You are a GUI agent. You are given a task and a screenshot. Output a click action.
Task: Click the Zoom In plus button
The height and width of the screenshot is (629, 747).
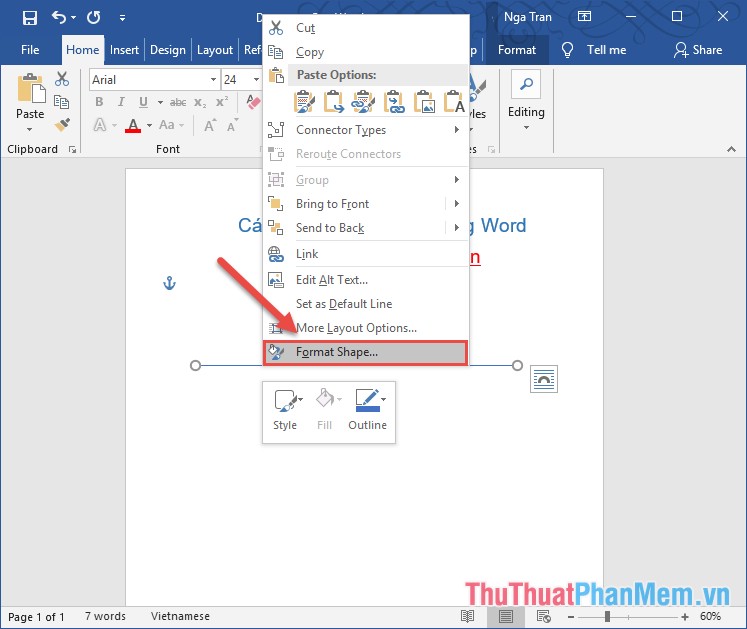coord(685,617)
